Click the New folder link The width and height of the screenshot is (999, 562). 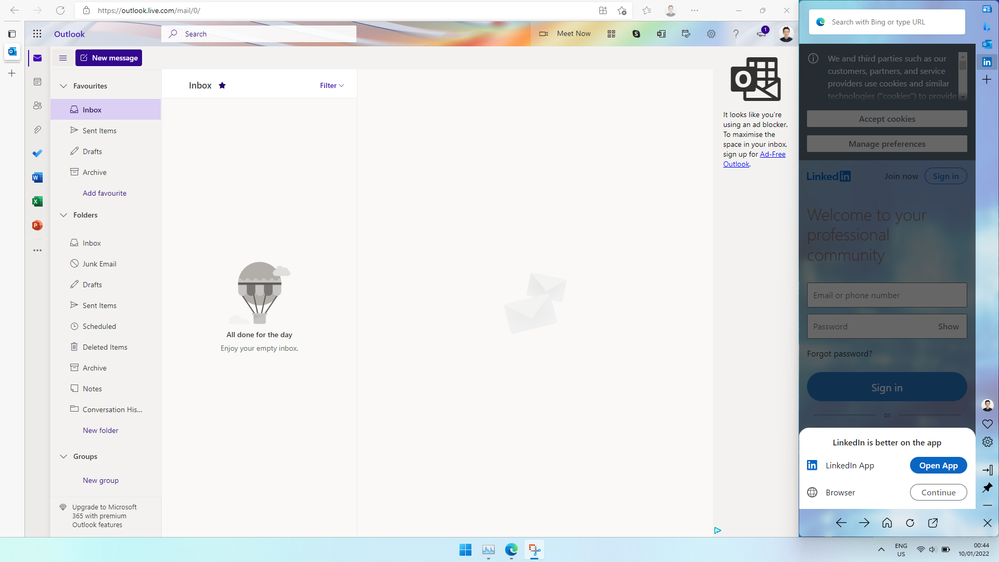coord(100,431)
